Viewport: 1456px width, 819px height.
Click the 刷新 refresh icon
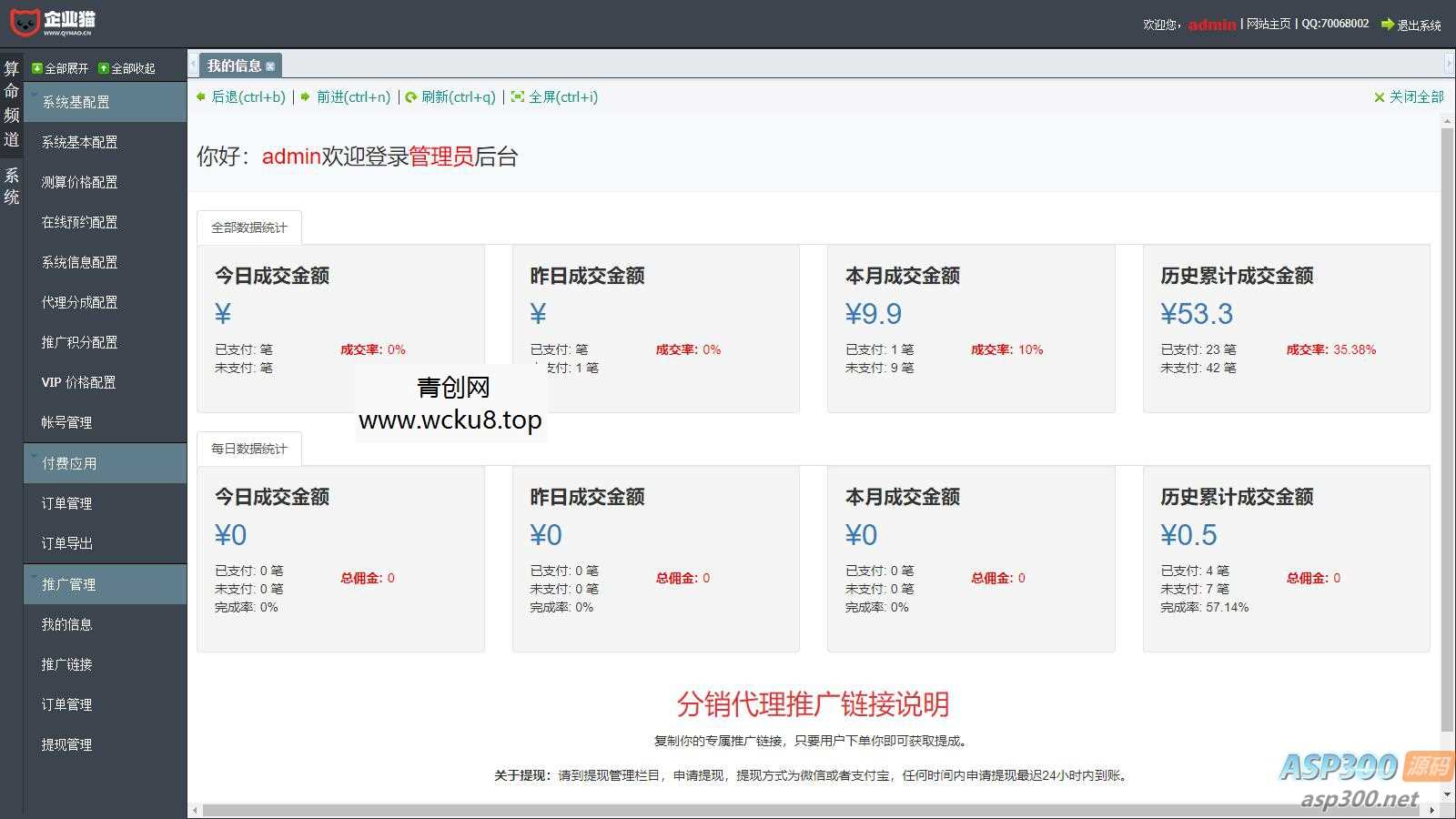[x=411, y=96]
